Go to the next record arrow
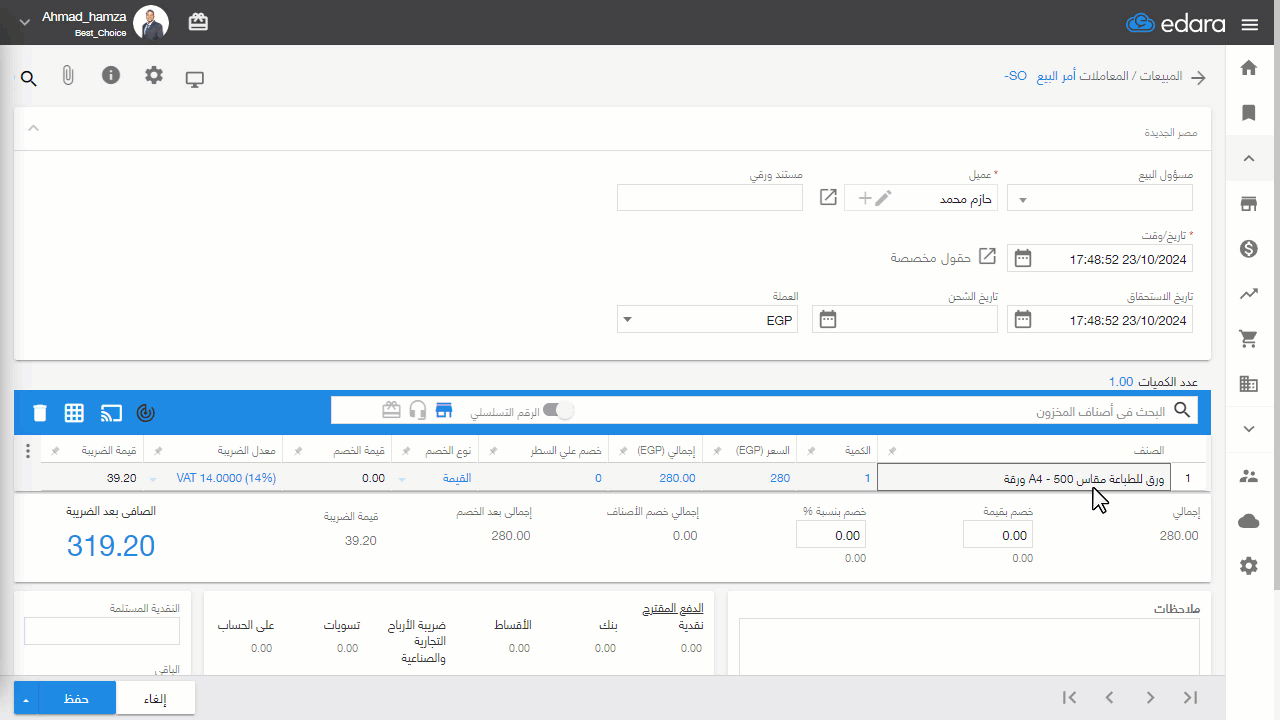This screenshot has height=720, width=1280. (x=1151, y=698)
